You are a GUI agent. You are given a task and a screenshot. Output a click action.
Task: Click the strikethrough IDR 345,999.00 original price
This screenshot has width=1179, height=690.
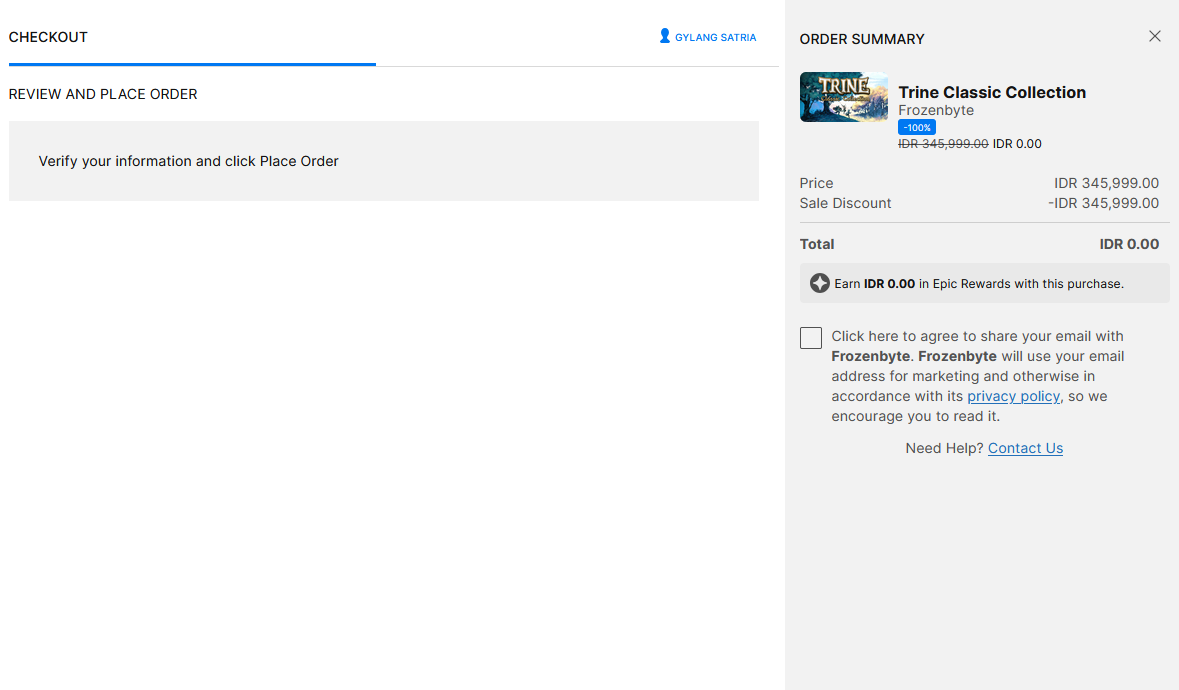coord(943,144)
